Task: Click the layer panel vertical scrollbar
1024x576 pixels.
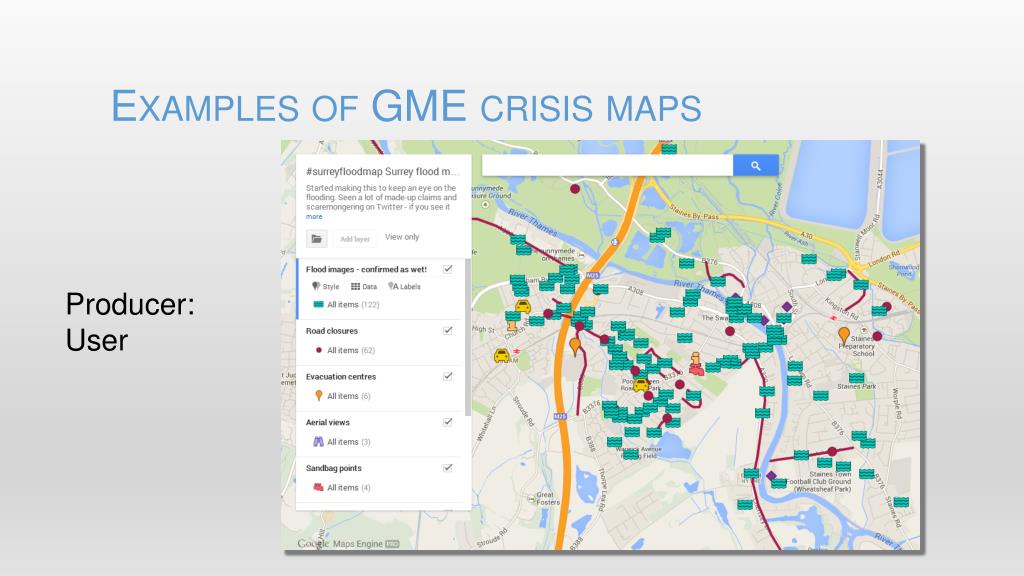Action: coord(468,338)
